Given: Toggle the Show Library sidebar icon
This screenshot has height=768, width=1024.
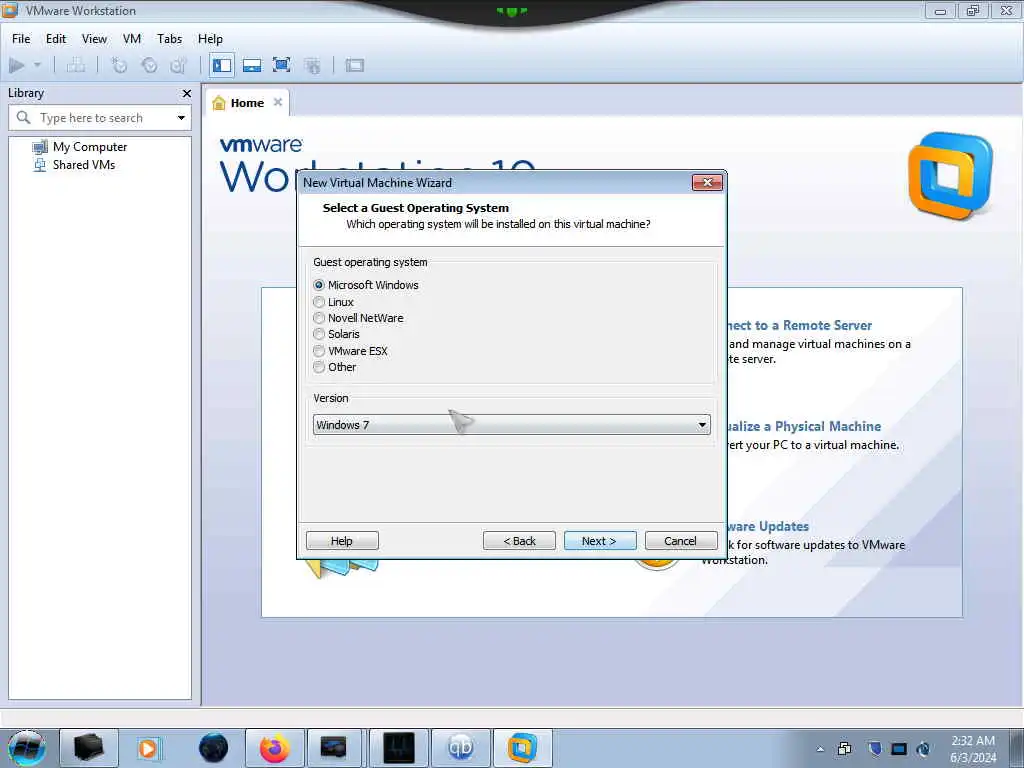Looking at the screenshot, I should pyautogui.click(x=222, y=65).
